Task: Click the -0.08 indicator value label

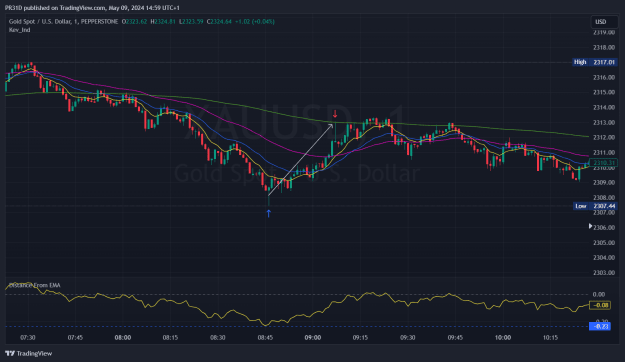Action: pos(600,305)
